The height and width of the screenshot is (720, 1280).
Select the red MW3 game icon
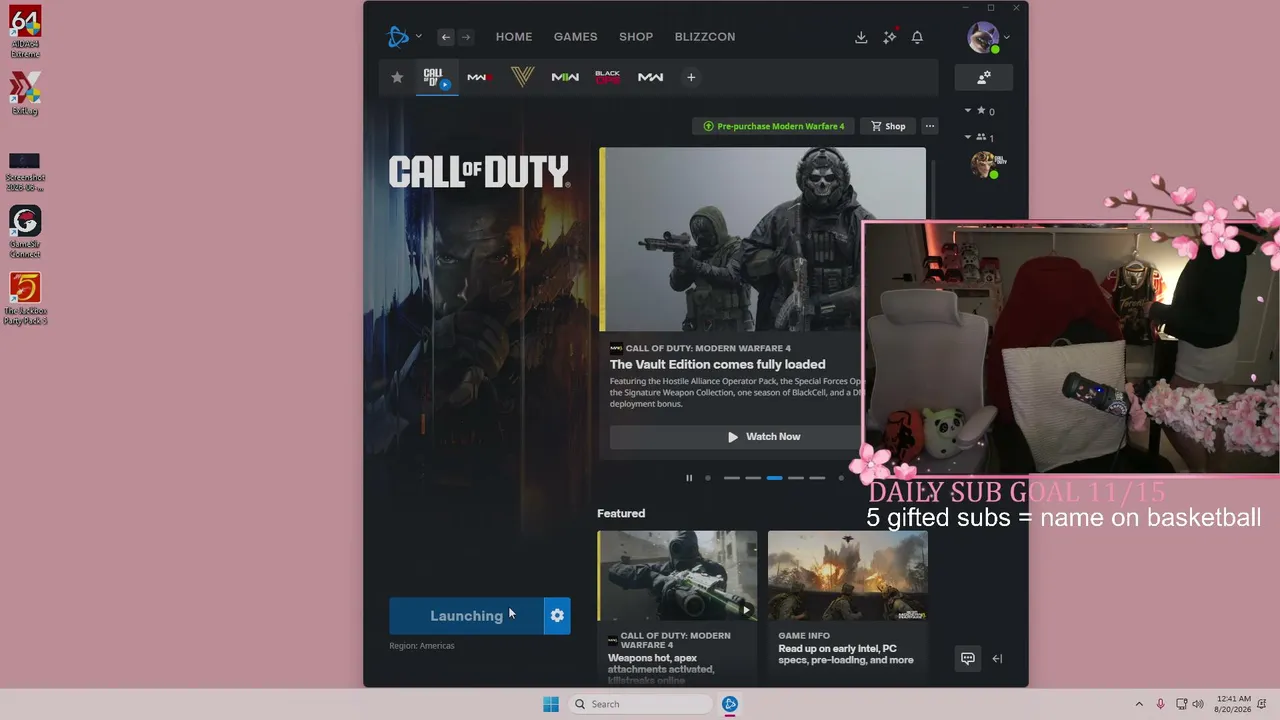[479, 77]
